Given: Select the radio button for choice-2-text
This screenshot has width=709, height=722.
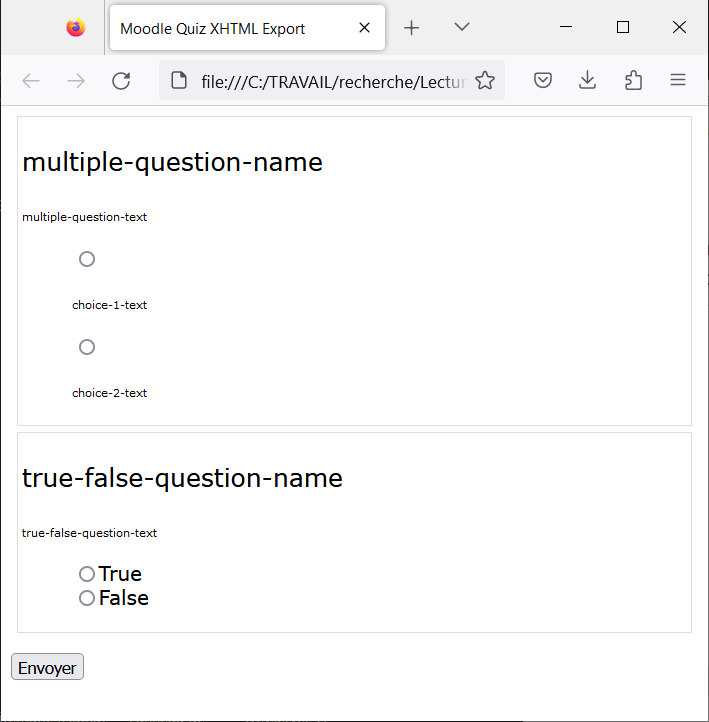Looking at the screenshot, I should pos(87,347).
